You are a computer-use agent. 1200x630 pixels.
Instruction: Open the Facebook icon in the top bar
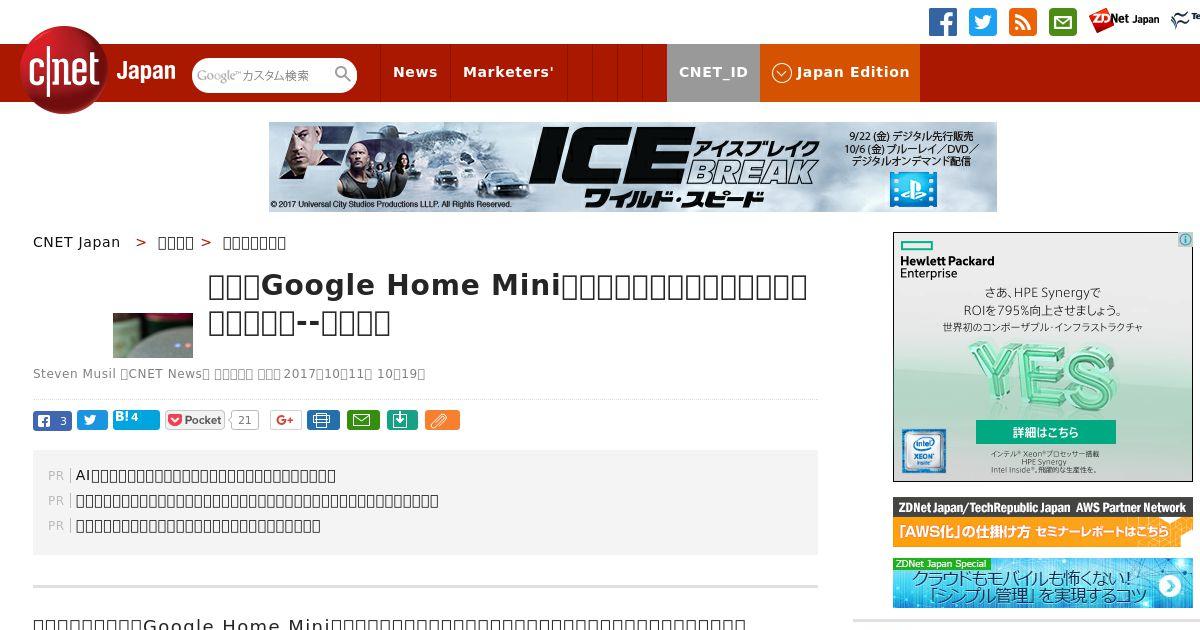point(943,22)
